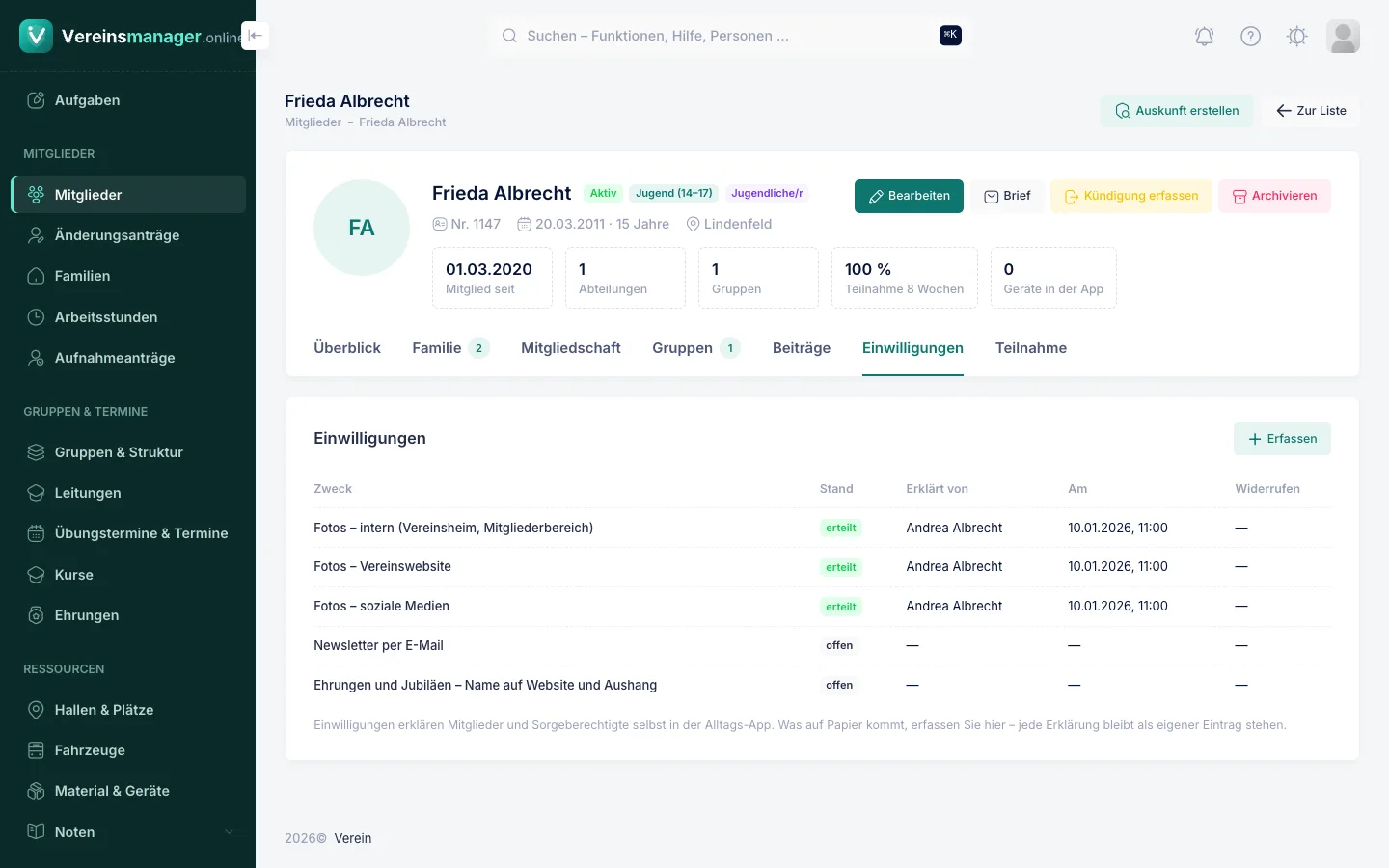Open Gruppen & Struktur
The image size is (1389, 868).
pos(127,452)
